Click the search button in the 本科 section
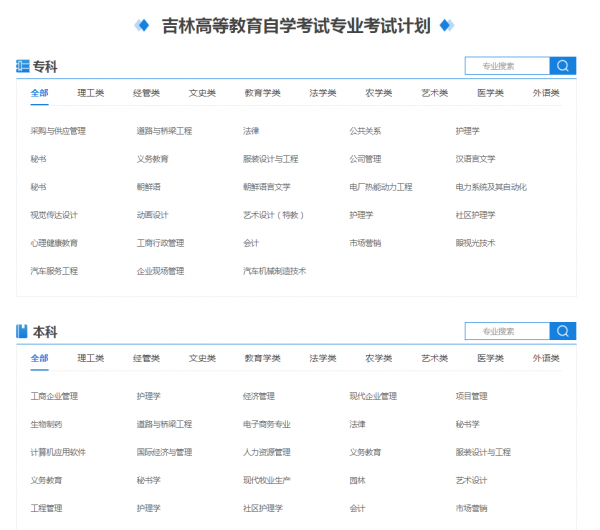This screenshot has width=600, height=530. [x=562, y=331]
